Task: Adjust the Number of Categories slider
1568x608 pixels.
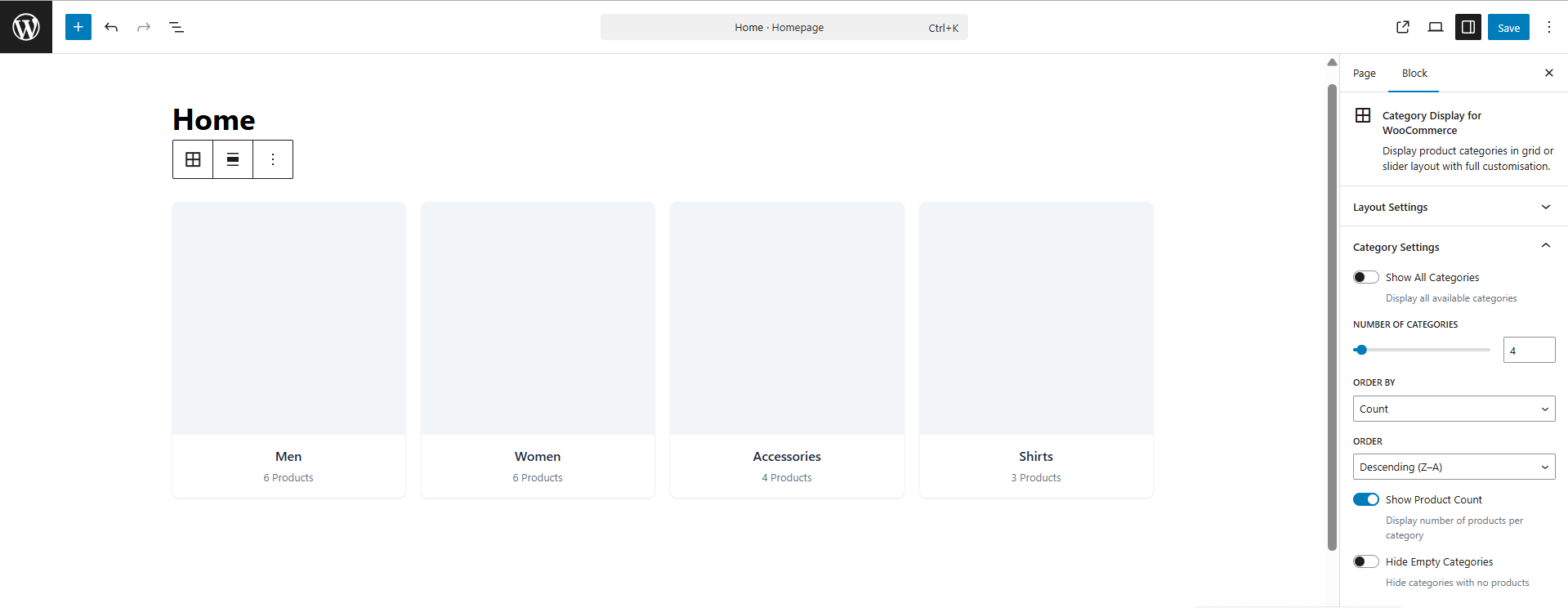Action: (x=1422, y=350)
